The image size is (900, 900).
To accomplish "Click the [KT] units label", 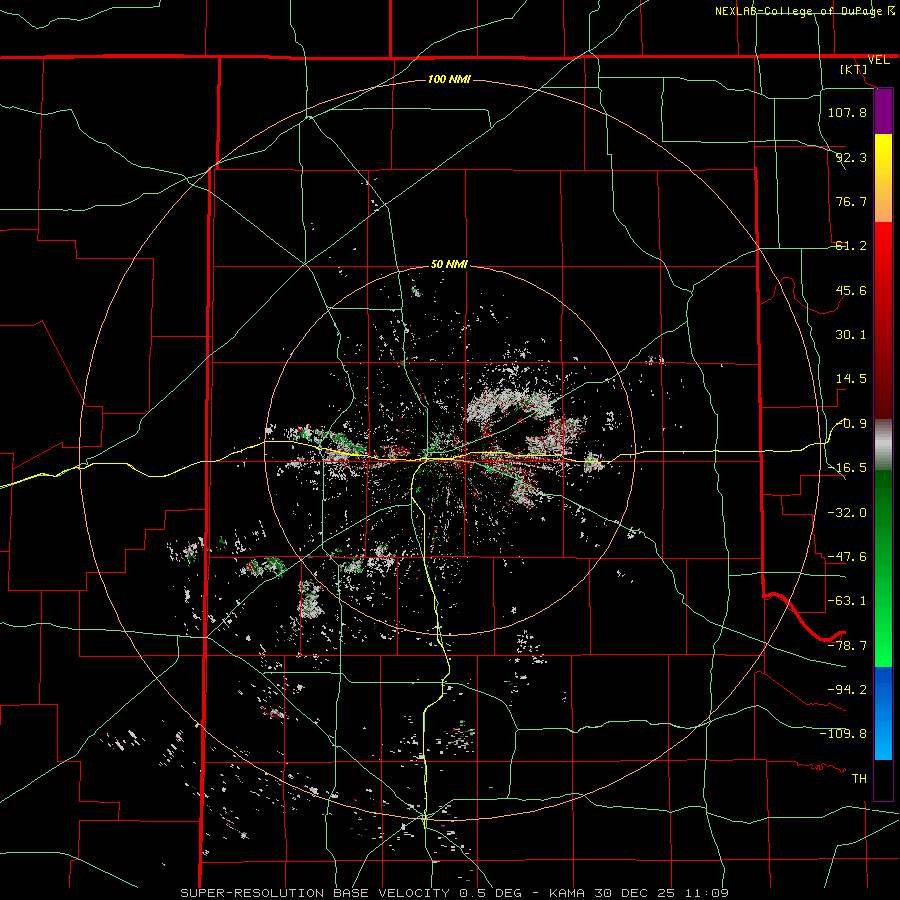I will coord(854,69).
